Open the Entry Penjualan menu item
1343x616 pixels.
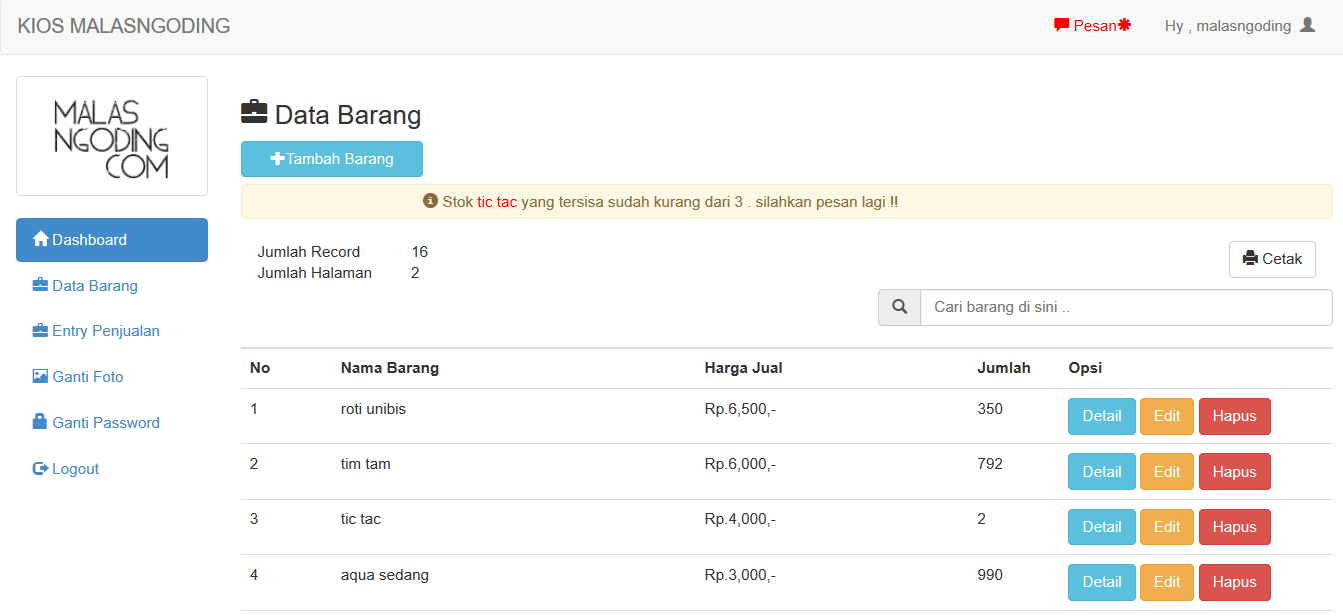[105, 331]
